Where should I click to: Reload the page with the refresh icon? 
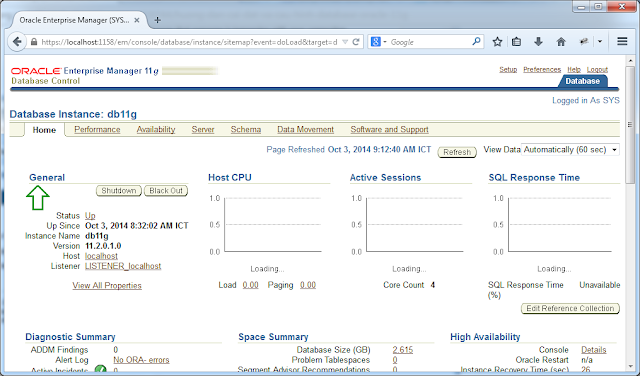point(356,42)
